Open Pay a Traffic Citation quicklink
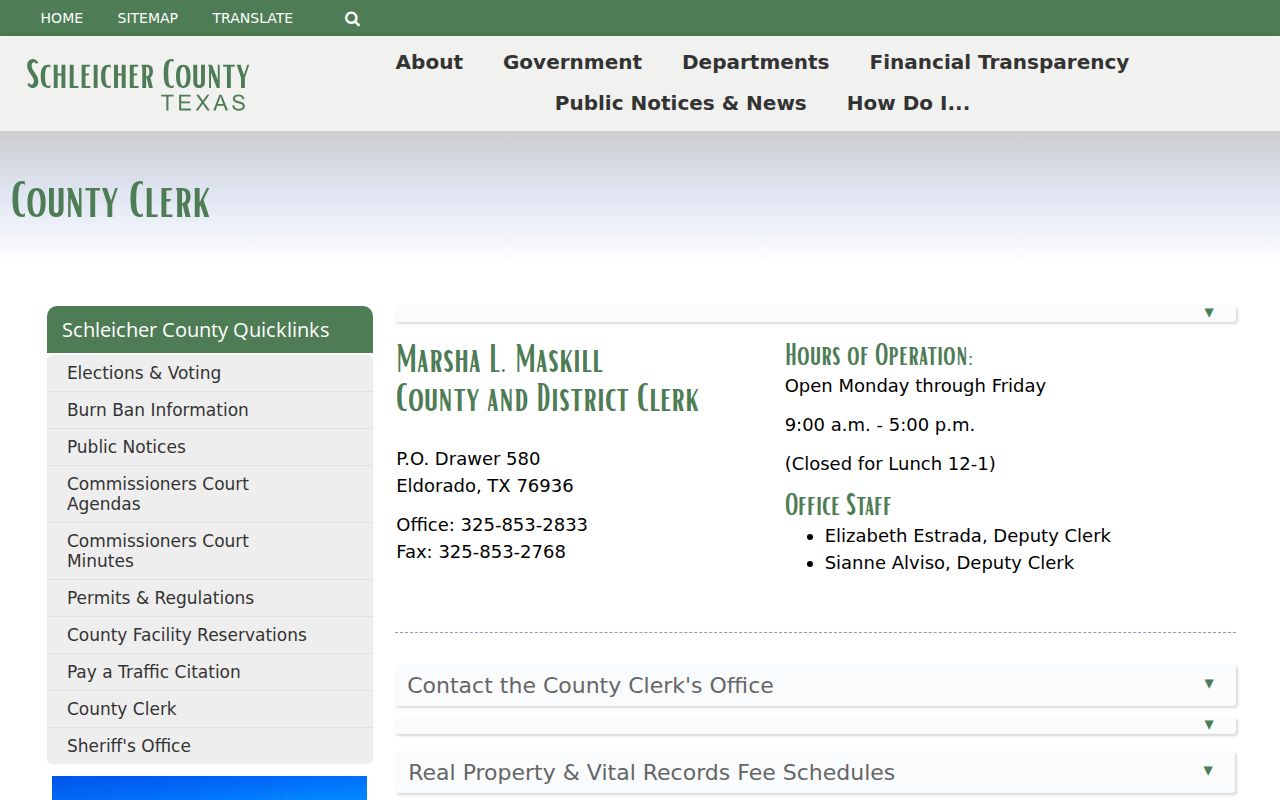 click(x=210, y=672)
